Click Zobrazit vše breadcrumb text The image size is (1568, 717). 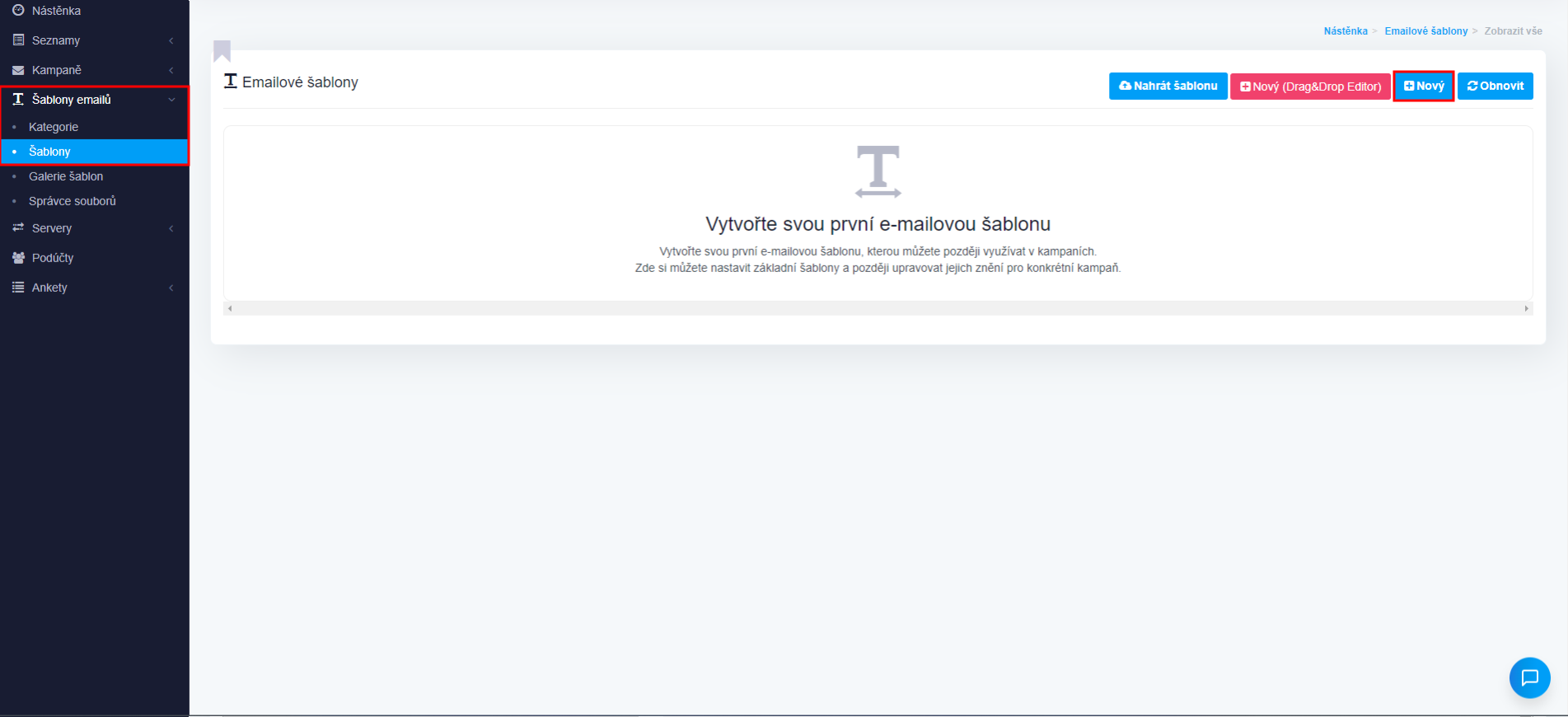click(x=1513, y=31)
